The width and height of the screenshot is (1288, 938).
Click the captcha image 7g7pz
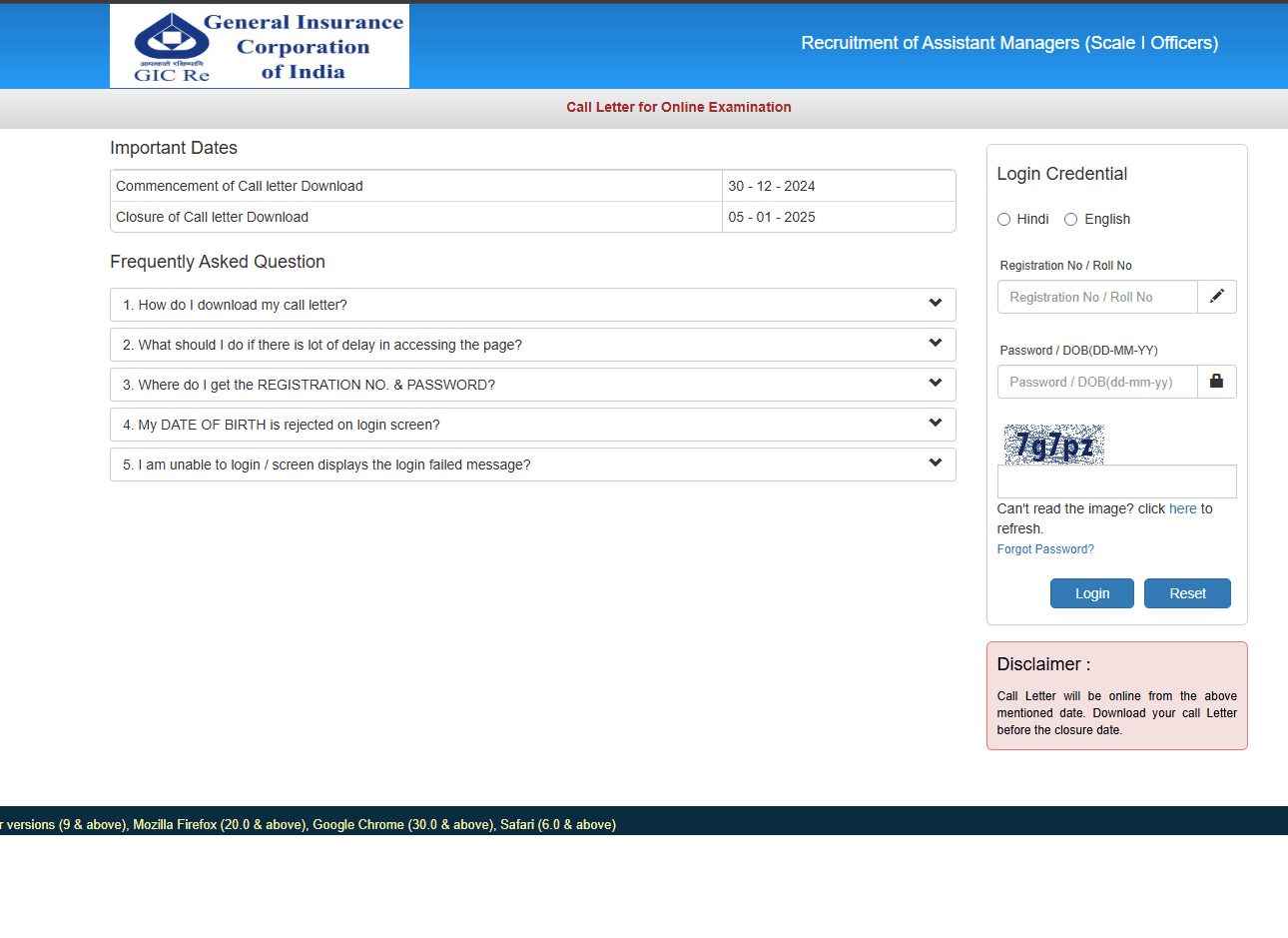coord(1053,445)
